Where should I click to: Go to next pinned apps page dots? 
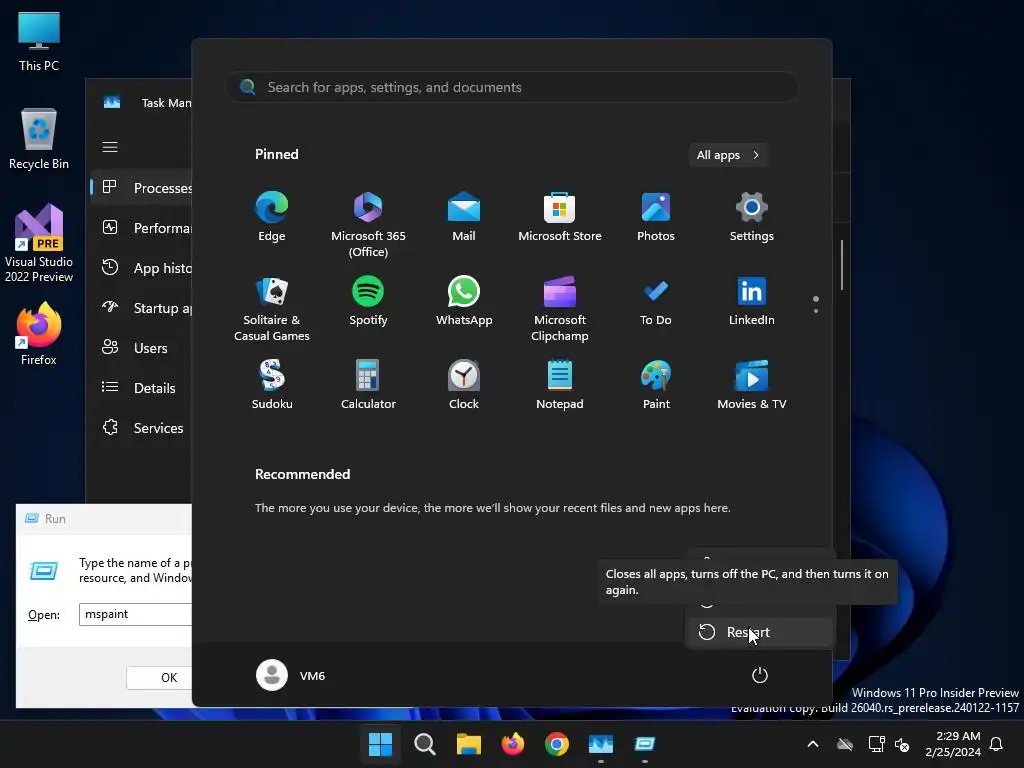click(816, 304)
